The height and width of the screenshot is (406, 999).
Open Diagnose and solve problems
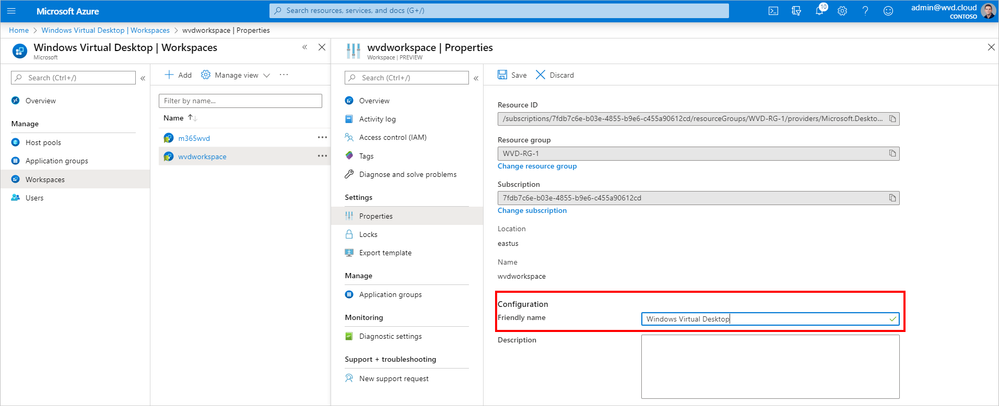[x=407, y=175]
